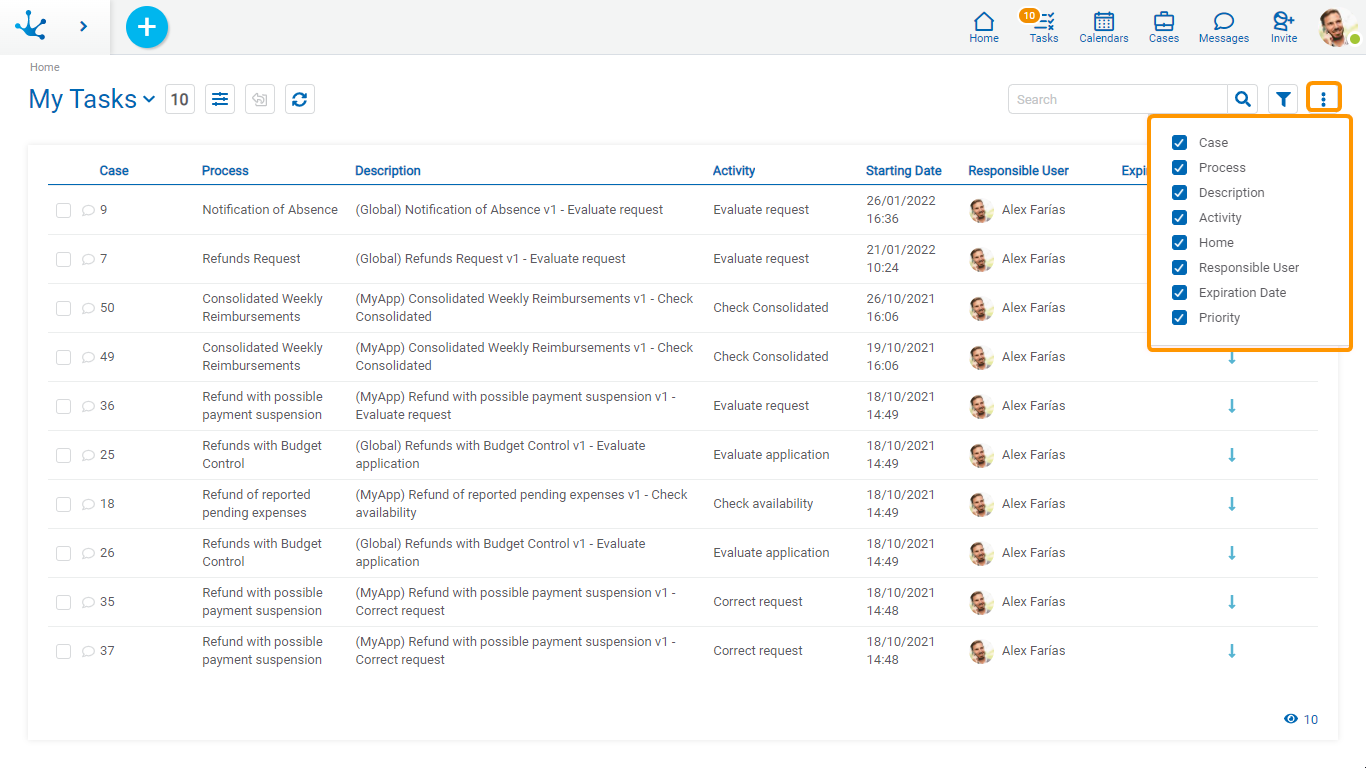
Task: Open the Calendars icon
Action: point(1104,27)
